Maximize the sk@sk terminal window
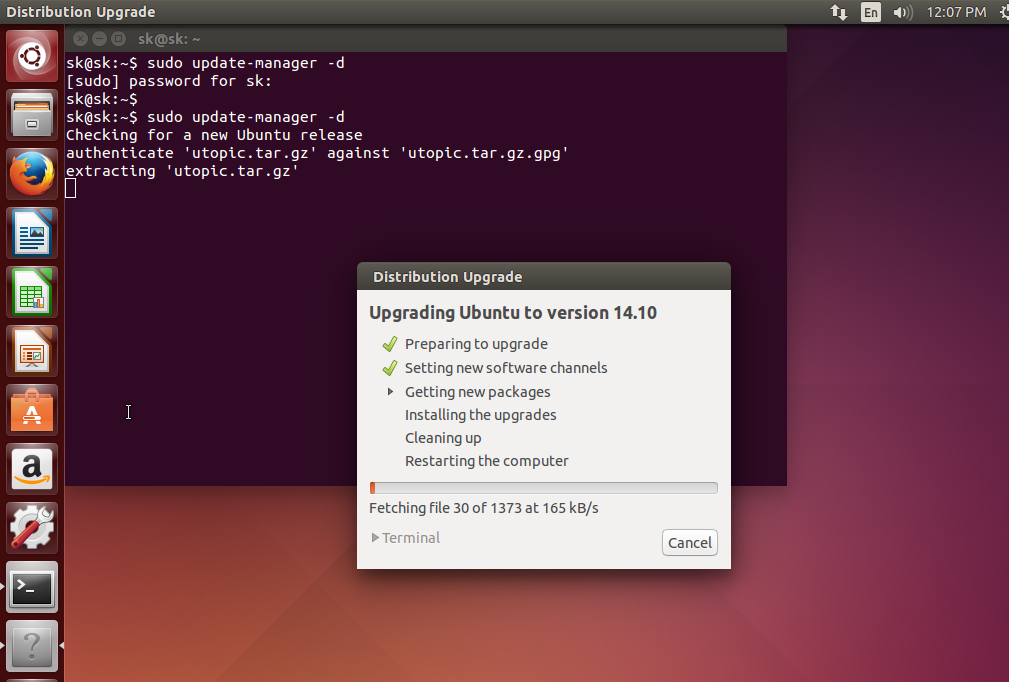Image resolution: width=1009 pixels, height=682 pixels. coord(118,39)
